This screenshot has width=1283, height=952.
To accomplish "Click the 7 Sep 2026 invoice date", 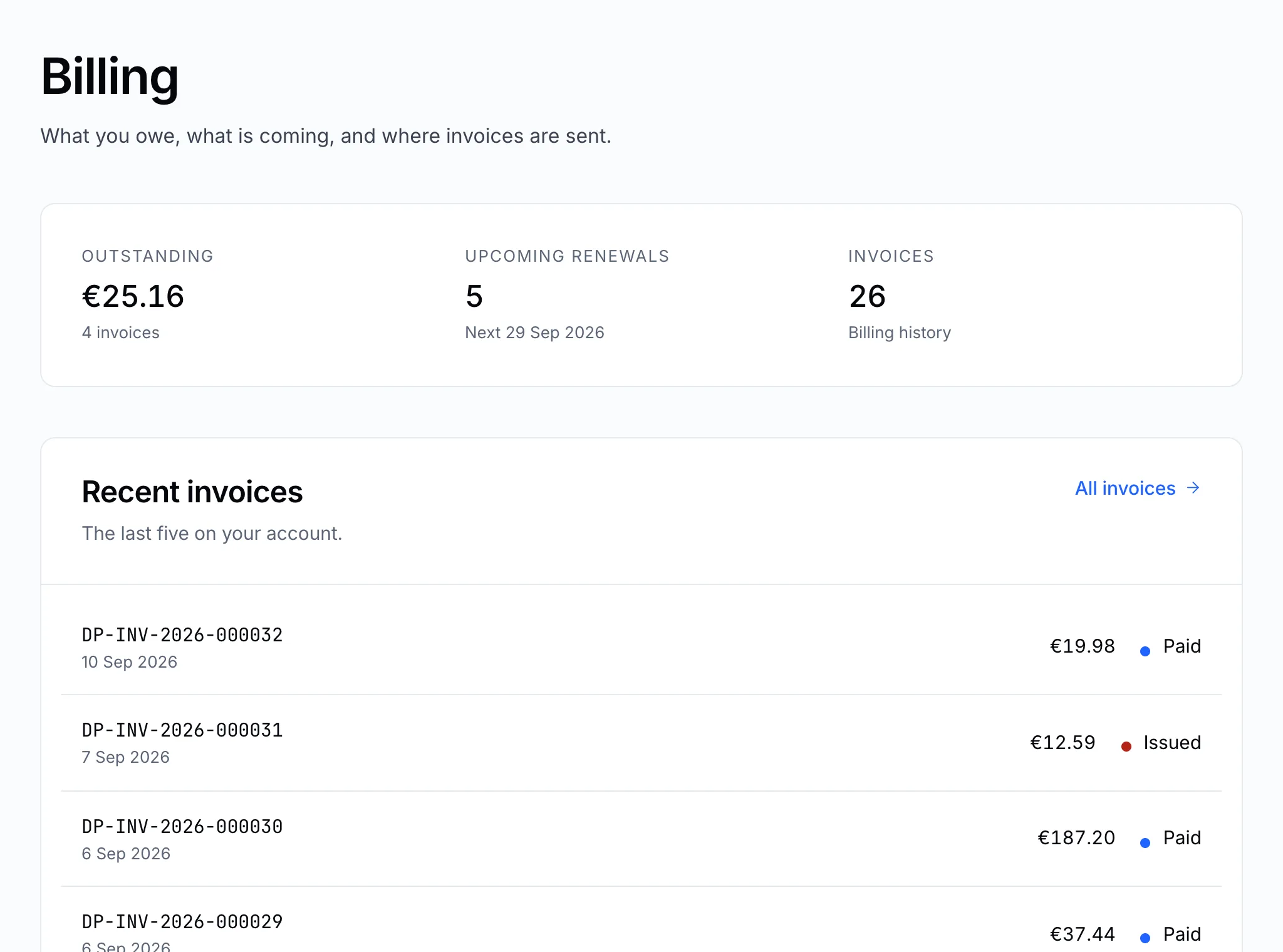I will (126, 757).
